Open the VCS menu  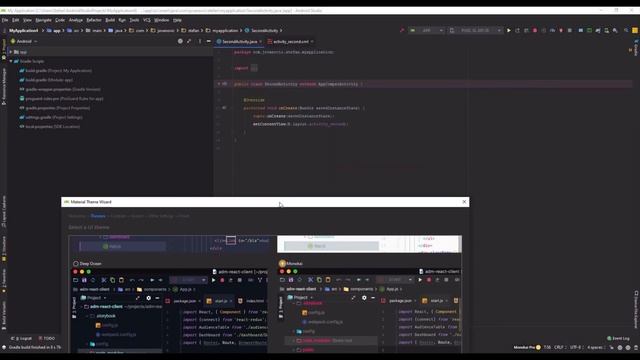pos(147,20)
